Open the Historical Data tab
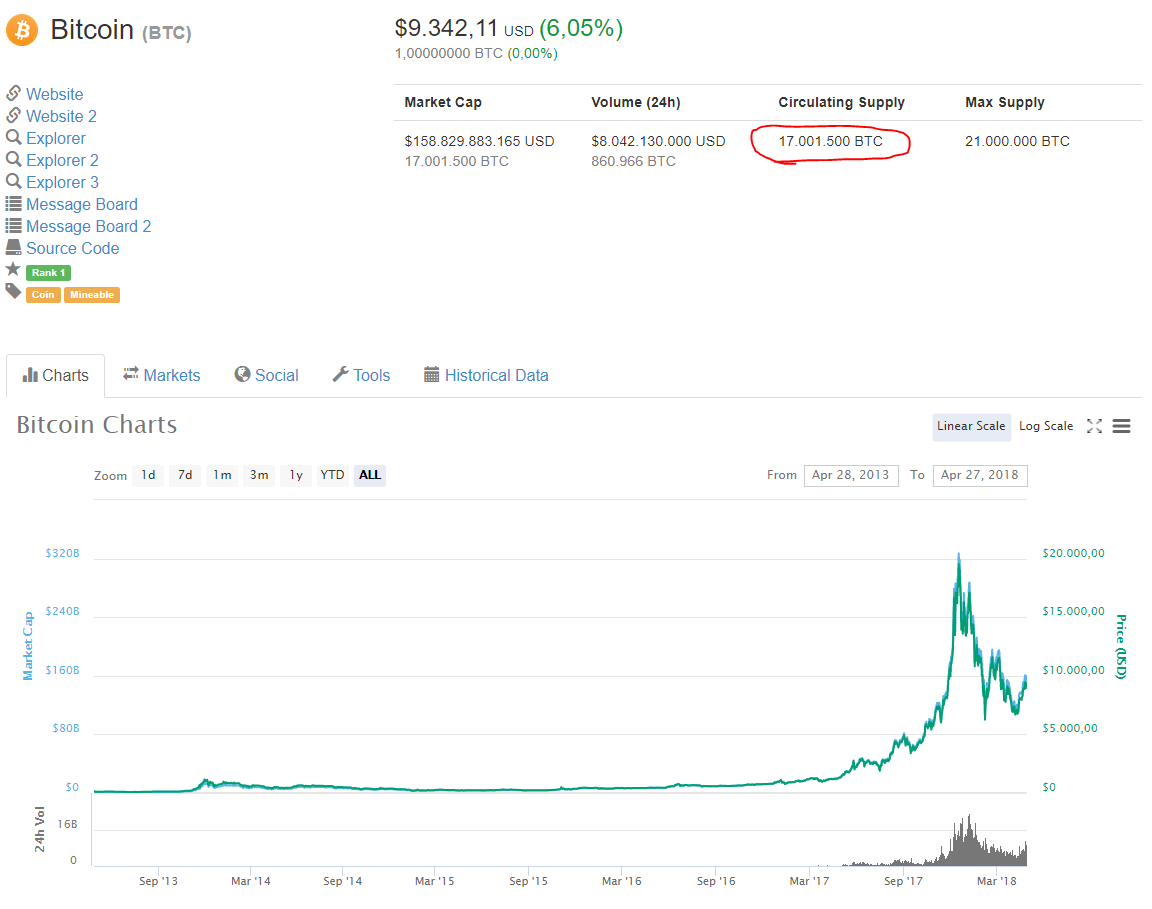The width and height of the screenshot is (1152, 909). [x=486, y=376]
